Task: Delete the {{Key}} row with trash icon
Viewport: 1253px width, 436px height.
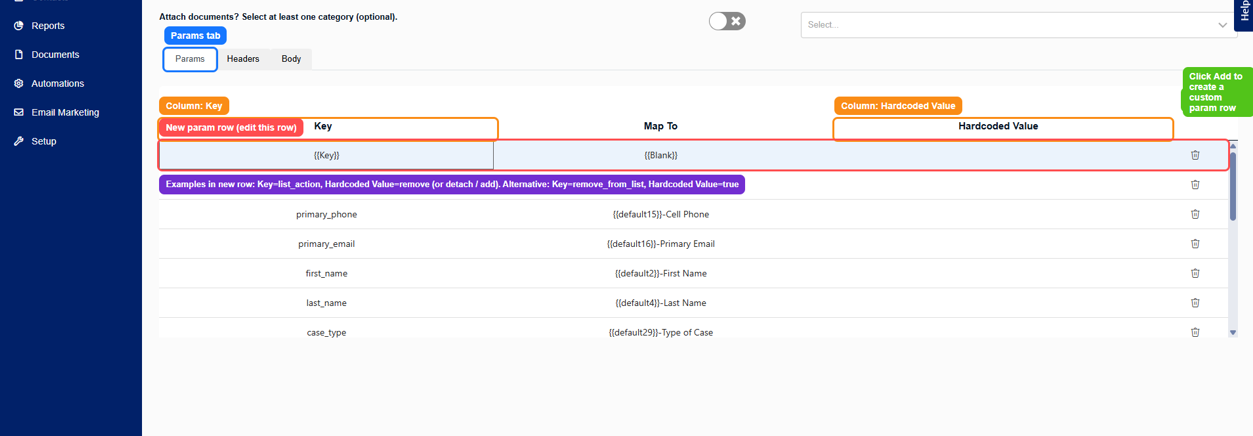Action: [1195, 155]
